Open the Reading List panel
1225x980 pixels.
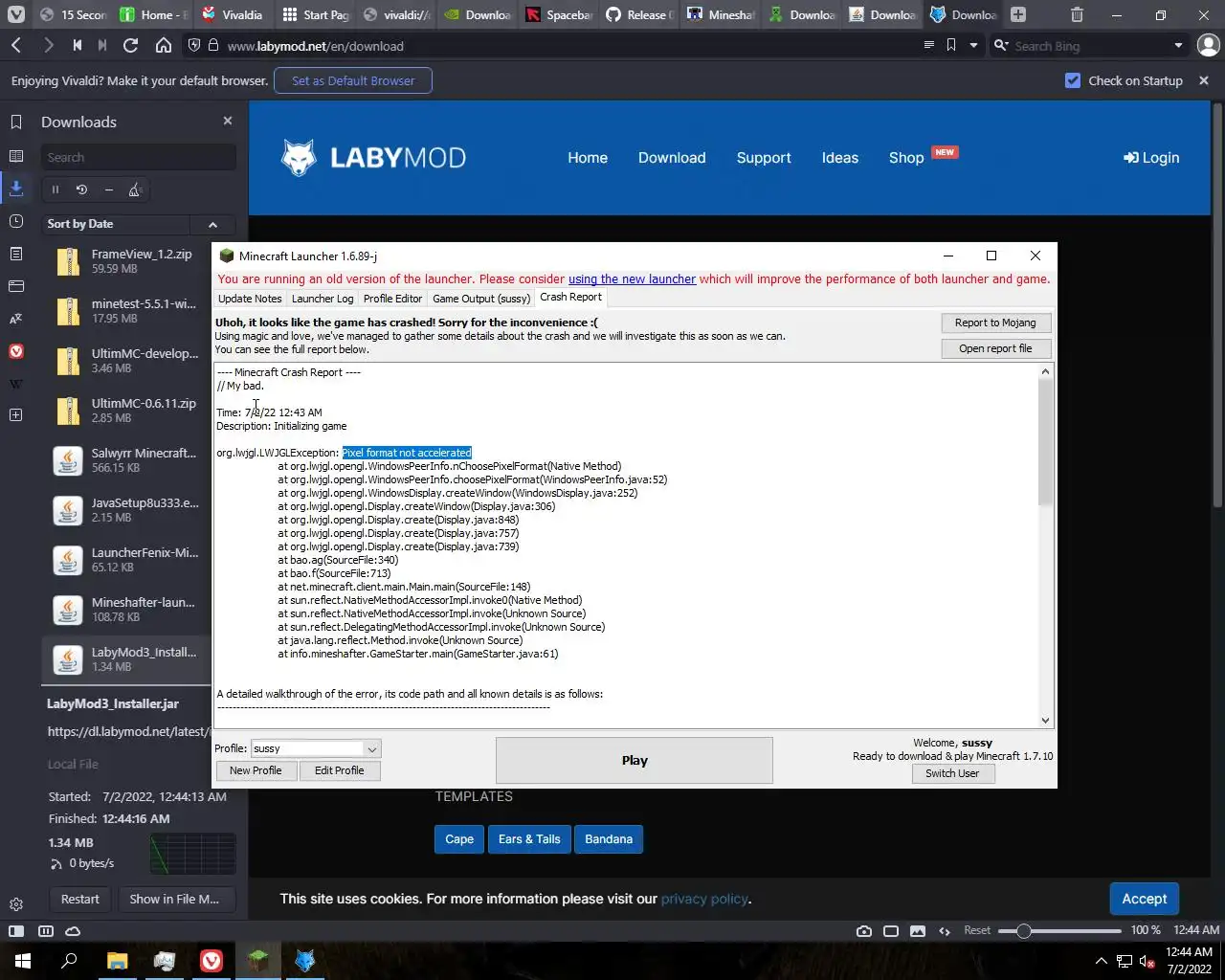[15, 156]
